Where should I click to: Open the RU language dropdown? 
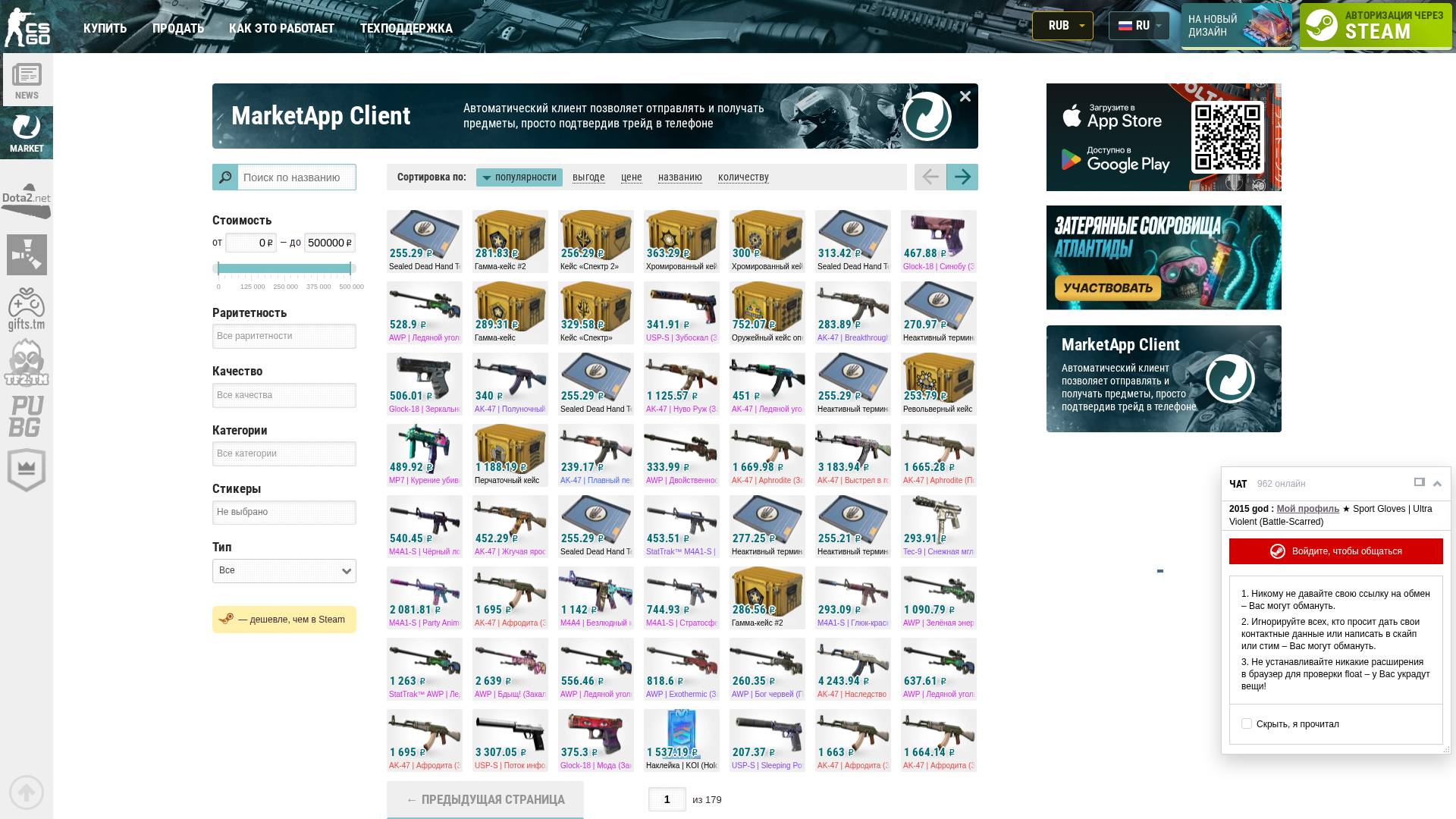click(1139, 26)
